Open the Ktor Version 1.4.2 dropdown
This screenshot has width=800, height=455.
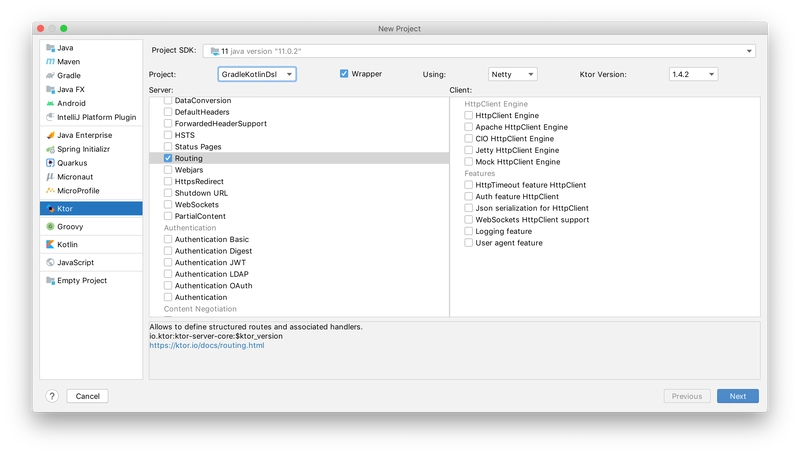pos(693,74)
